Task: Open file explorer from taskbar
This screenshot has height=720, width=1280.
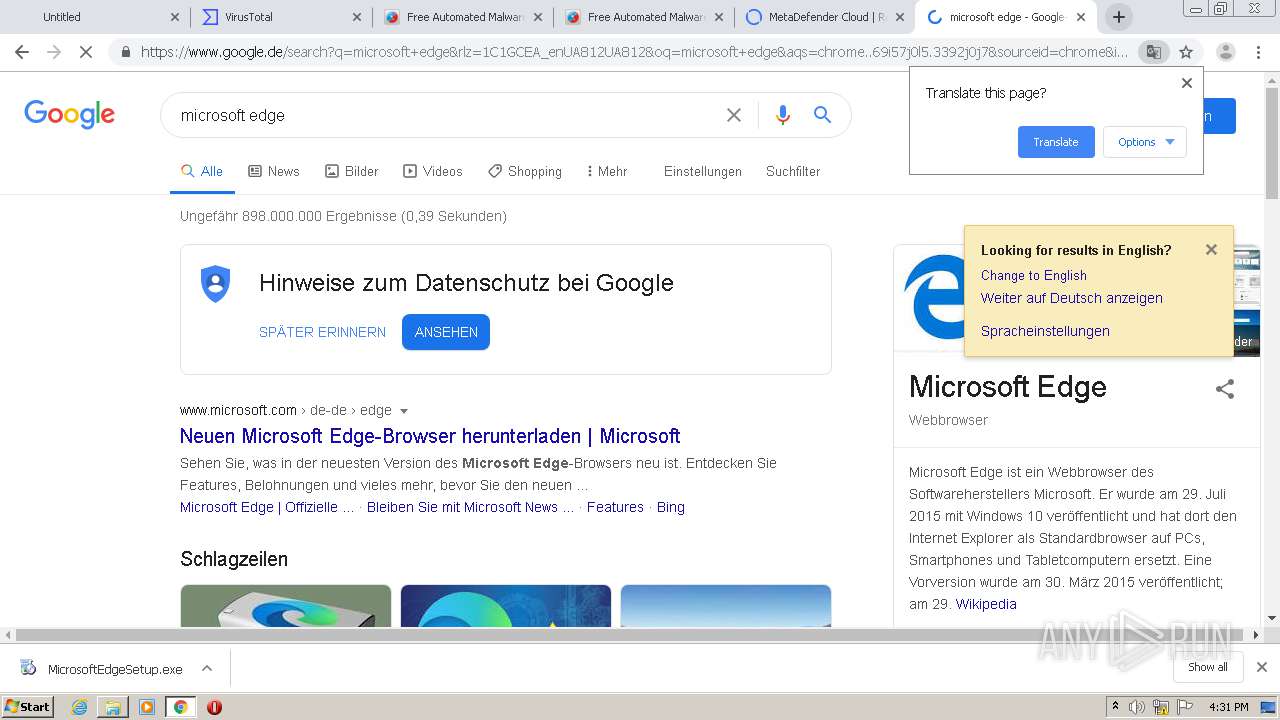Action: coord(113,707)
